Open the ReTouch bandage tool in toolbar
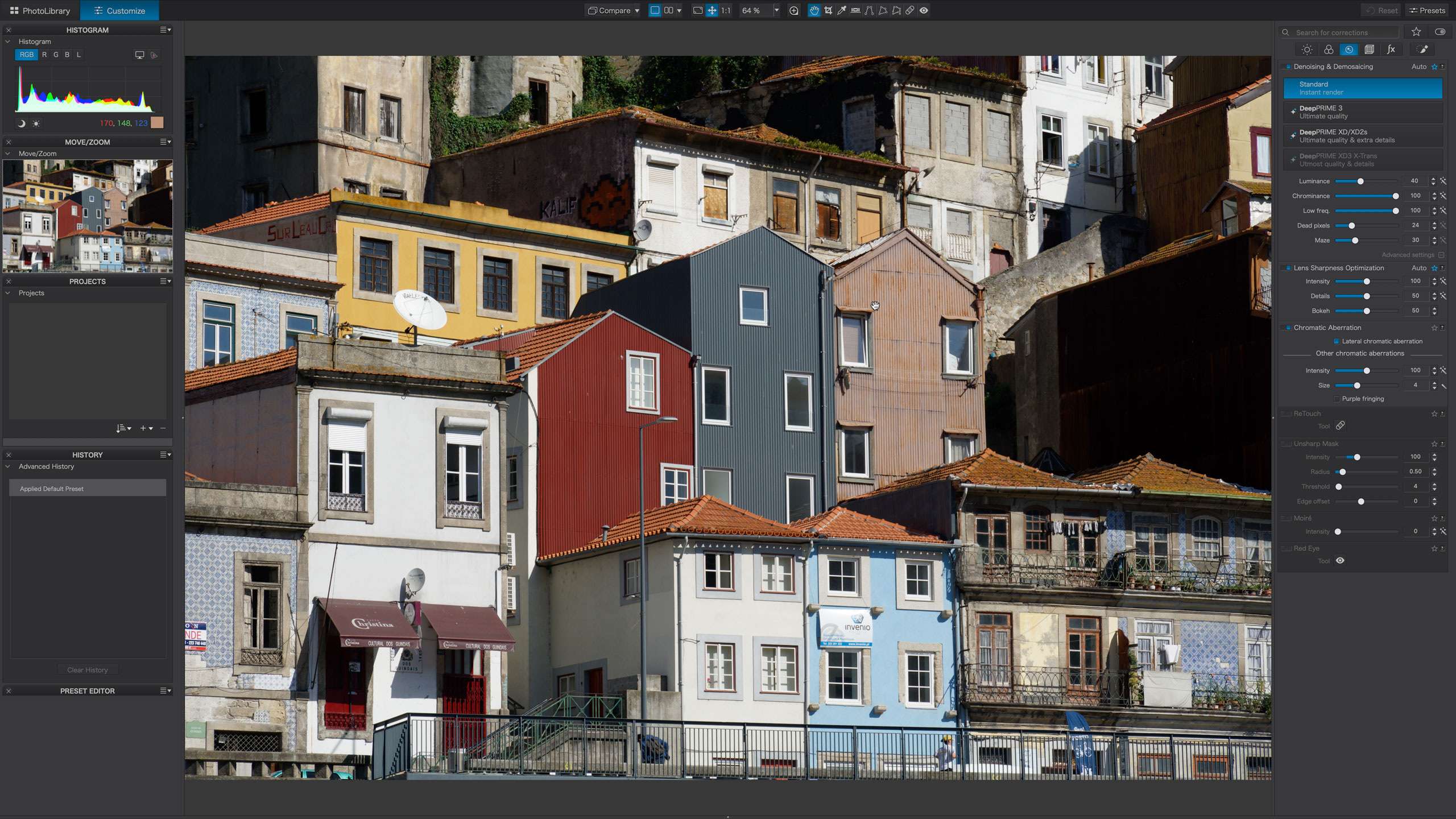Viewport: 1456px width, 819px height. tap(910, 10)
